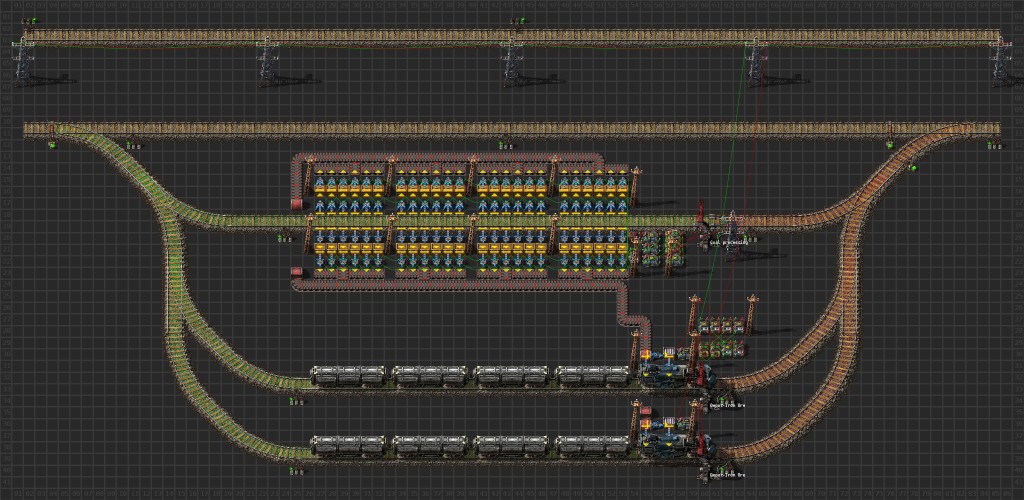Screen dimensions: 1024x500
Task: Select the red belt S-bend above the upper locomotive
Action: point(634,319)
